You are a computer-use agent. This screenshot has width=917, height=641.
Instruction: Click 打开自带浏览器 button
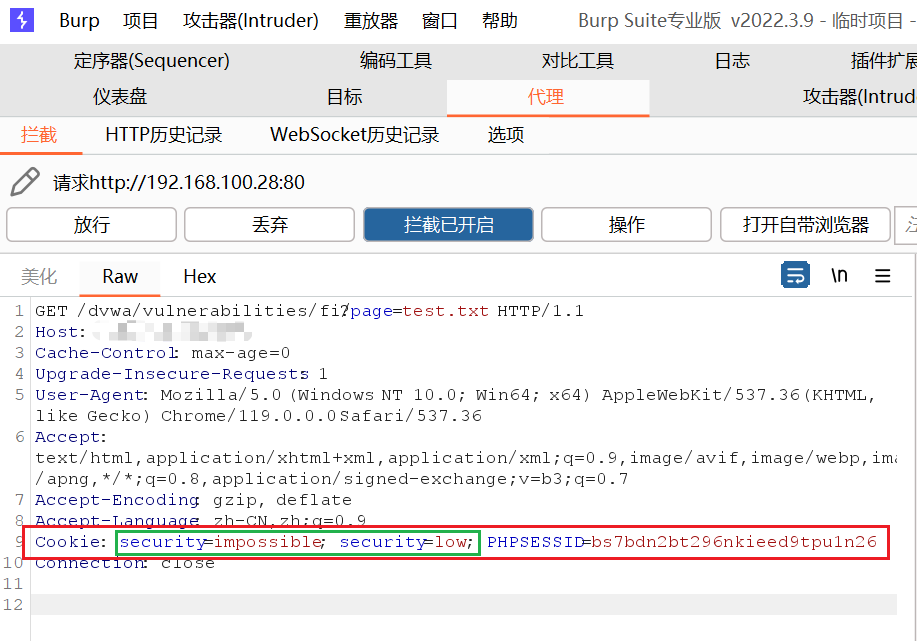pyautogui.click(x=805, y=225)
